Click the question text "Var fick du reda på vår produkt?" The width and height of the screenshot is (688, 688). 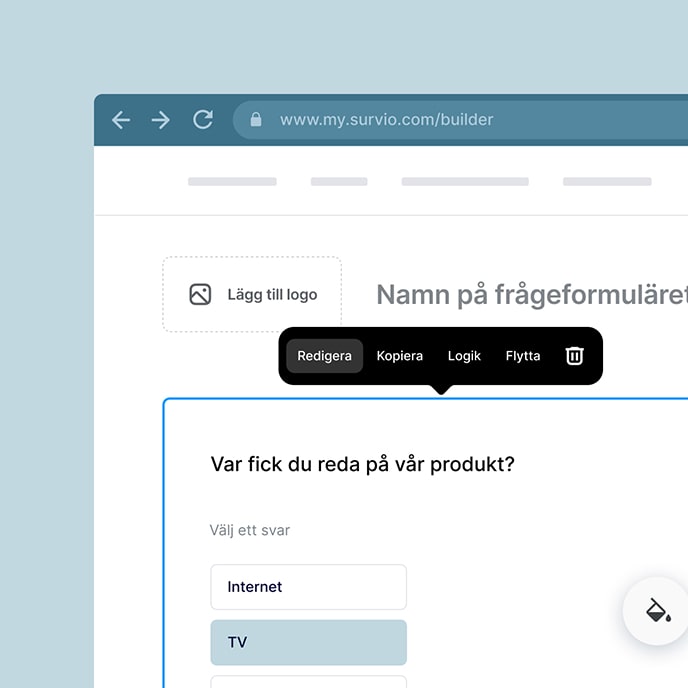(x=362, y=464)
